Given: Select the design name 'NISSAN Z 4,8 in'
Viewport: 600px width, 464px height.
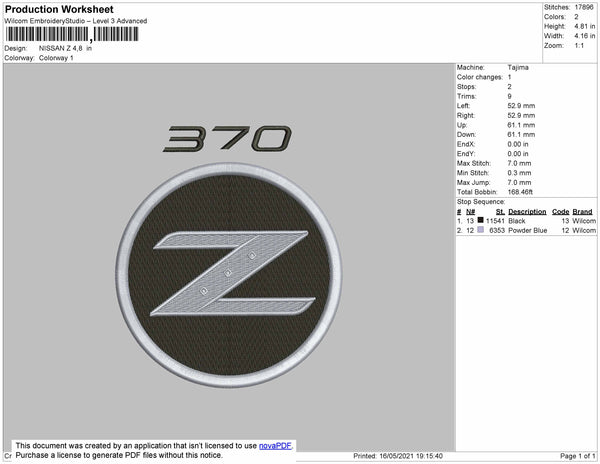Looking at the screenshot, I should coord(65,48).
